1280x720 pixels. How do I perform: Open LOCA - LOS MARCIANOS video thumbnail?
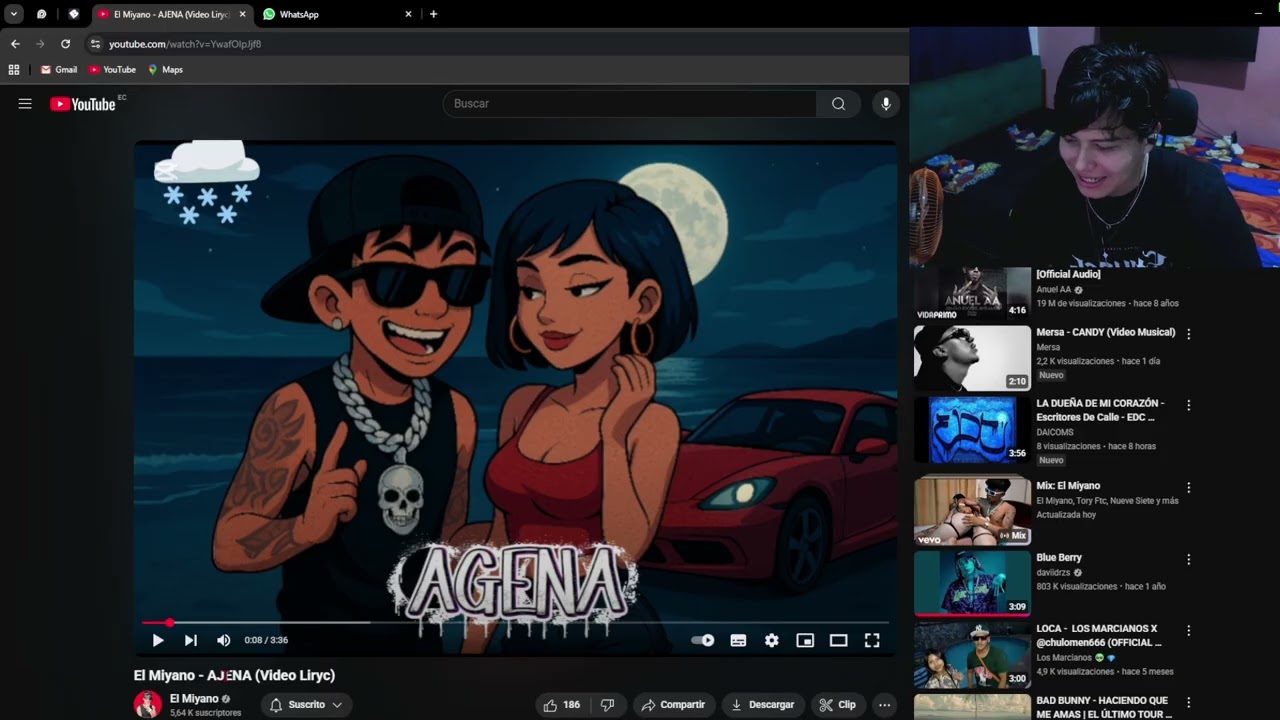click(x=972, y=655)
